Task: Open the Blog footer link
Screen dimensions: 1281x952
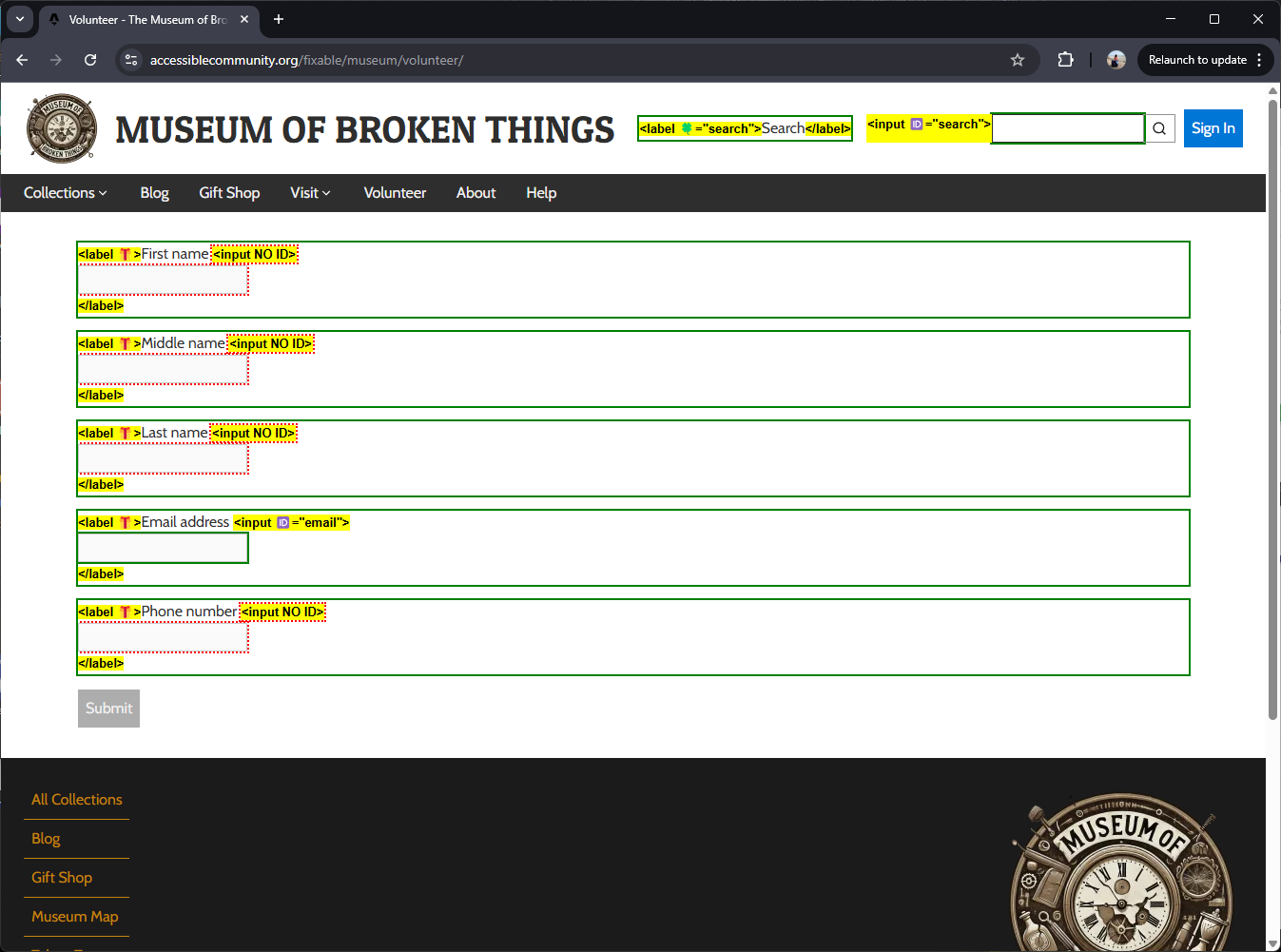Action: click(x=46, y=839)
